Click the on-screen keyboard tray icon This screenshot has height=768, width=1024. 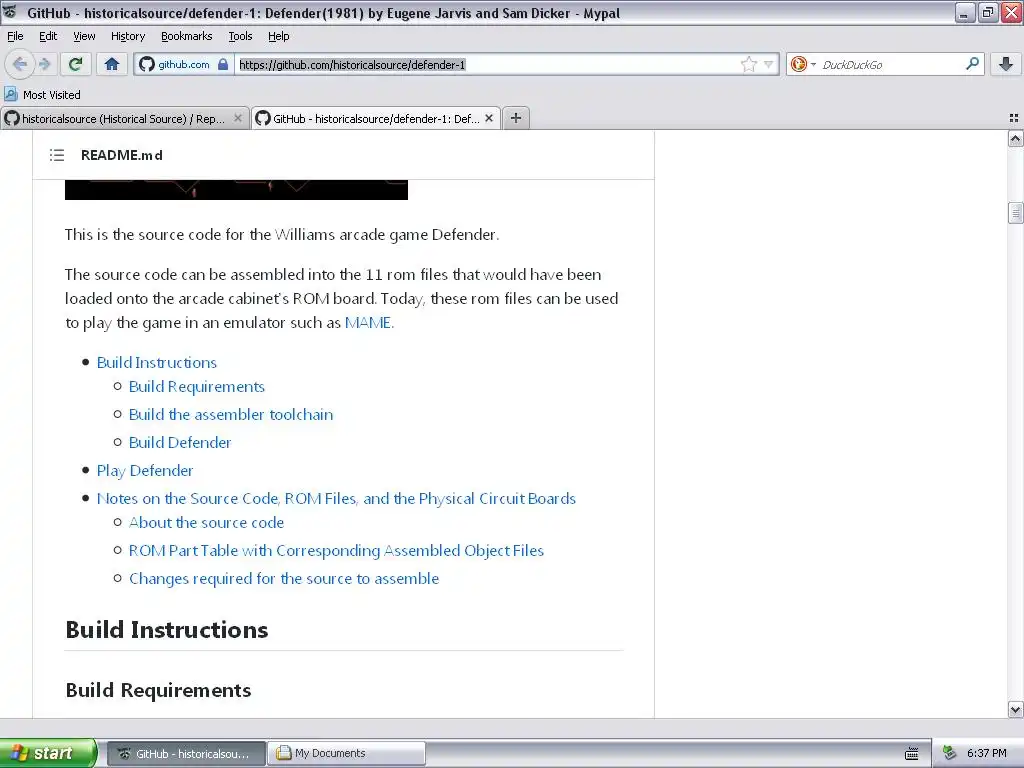[x=912, y=754]
